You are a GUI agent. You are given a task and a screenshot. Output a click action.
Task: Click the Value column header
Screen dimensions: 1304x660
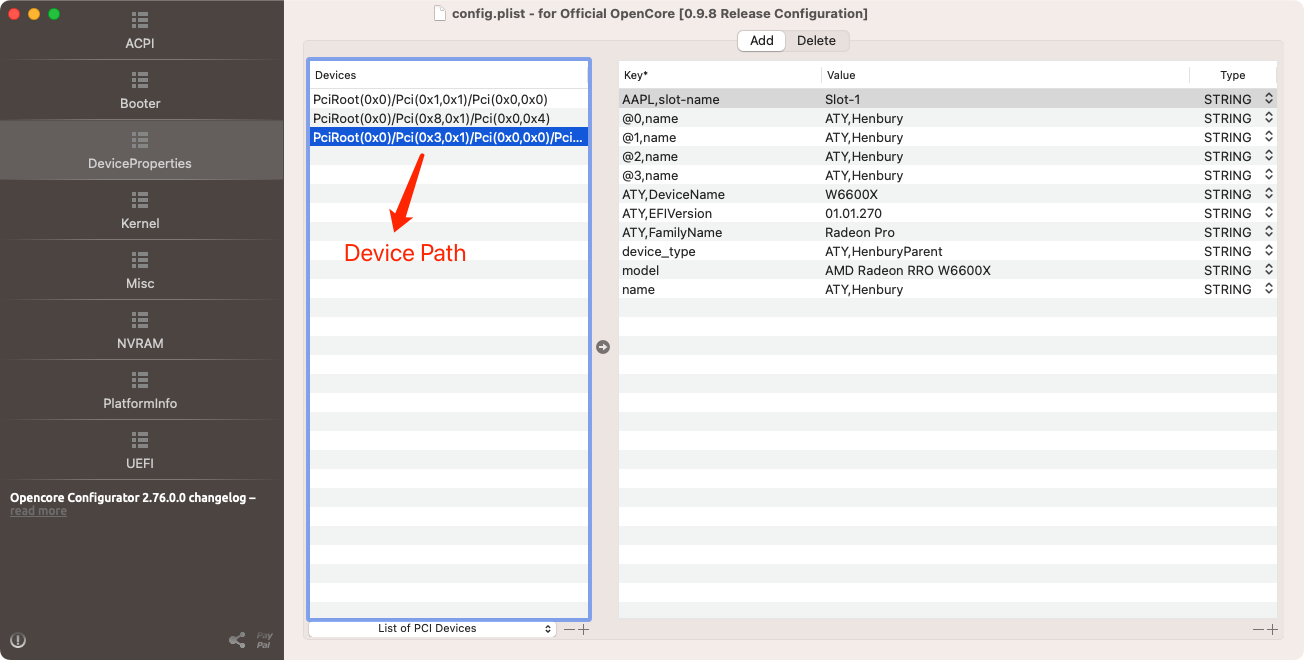pyautogui.click(x=1005, y=75)
